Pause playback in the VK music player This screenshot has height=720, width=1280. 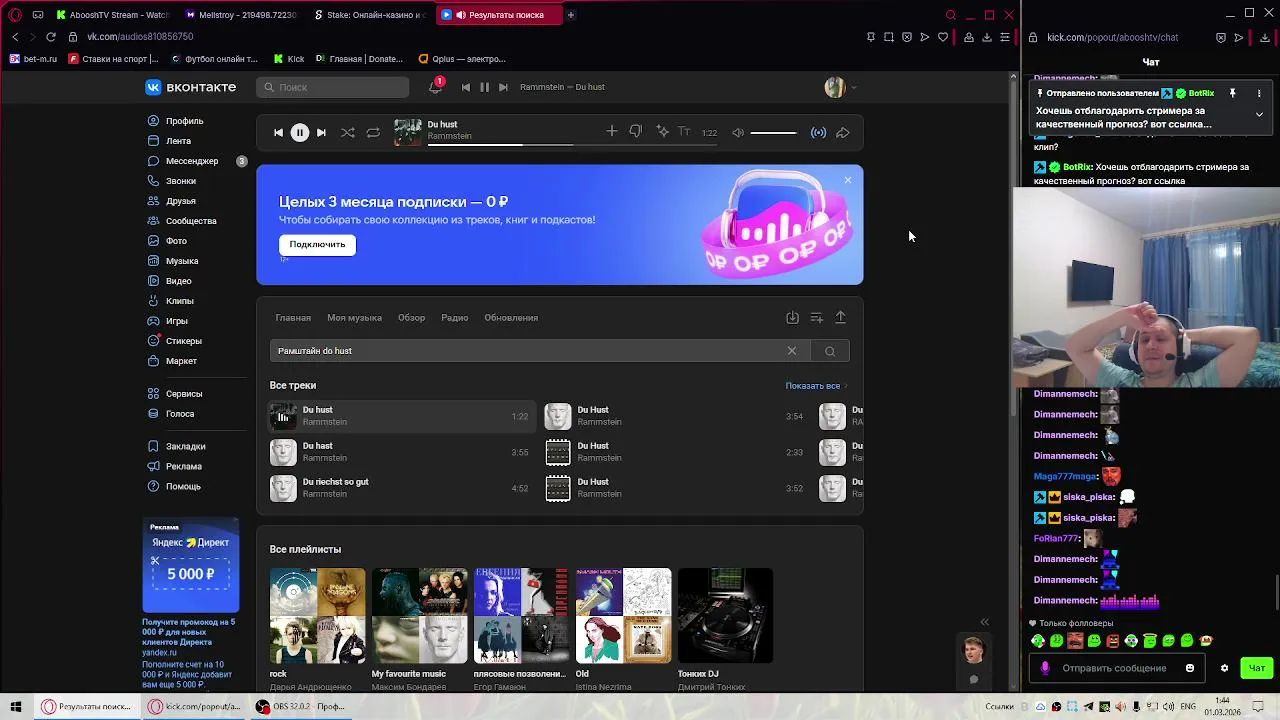coord(299,132)
